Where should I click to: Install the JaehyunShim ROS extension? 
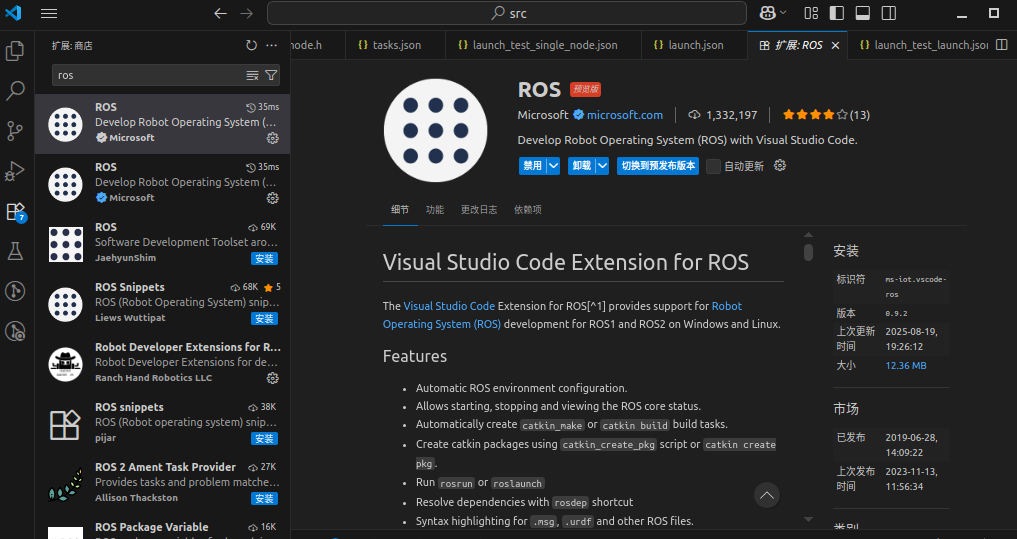point(265,259)
